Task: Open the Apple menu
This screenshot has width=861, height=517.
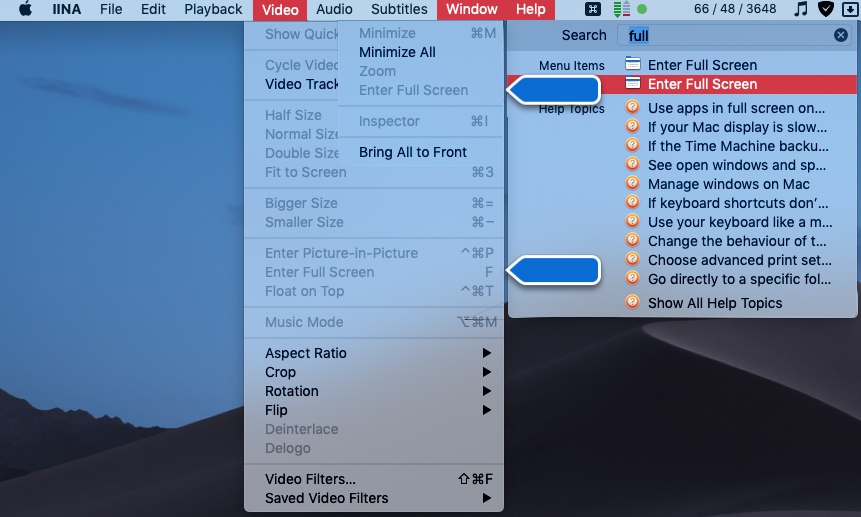Action: (25, 9)
